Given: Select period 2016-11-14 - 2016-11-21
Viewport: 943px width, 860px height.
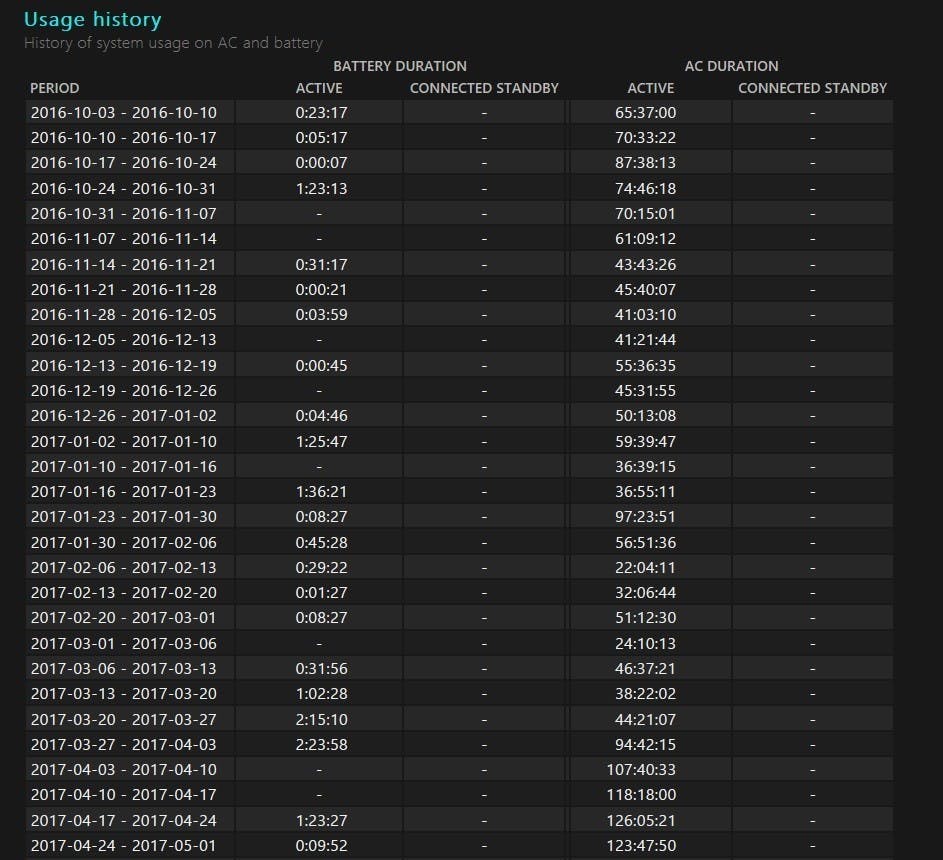Looking at the screenshot, I should pyautogui.click(x=123, y=264).
